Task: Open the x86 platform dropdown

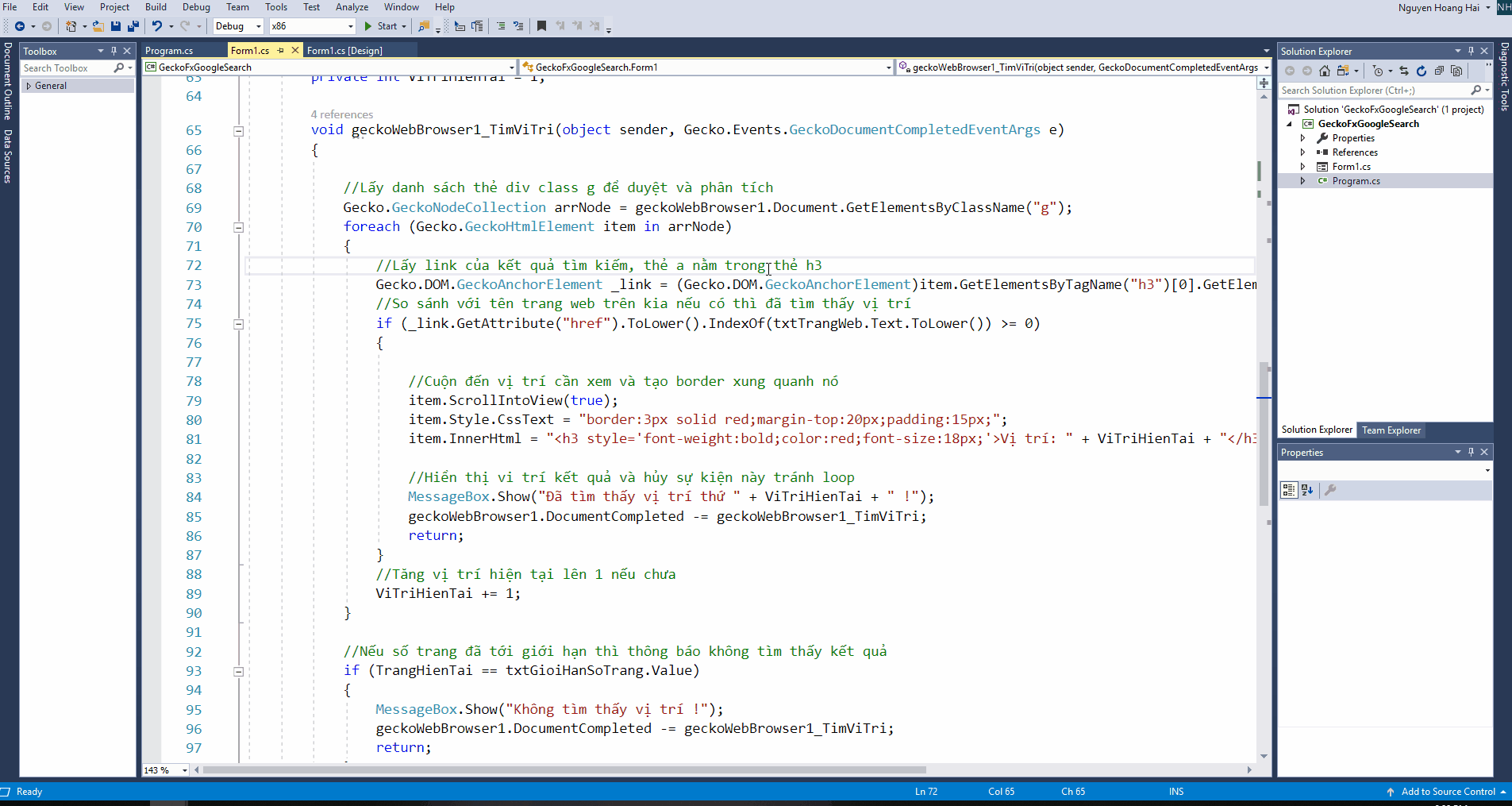Action: click(350, 26)
